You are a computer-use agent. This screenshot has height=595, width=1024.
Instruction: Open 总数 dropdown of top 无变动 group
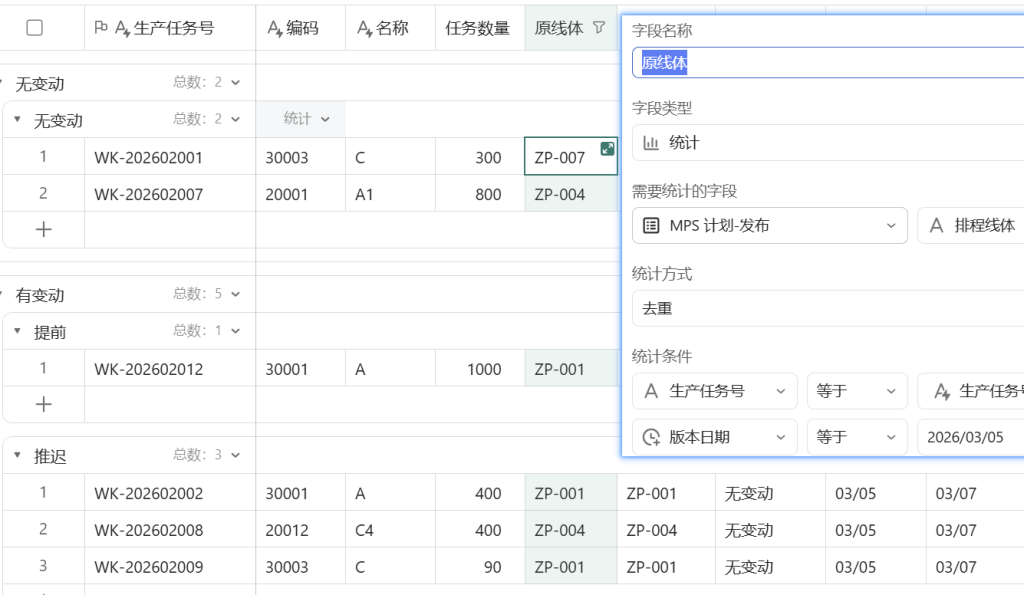pyautogui.click(x=206, y=82)
